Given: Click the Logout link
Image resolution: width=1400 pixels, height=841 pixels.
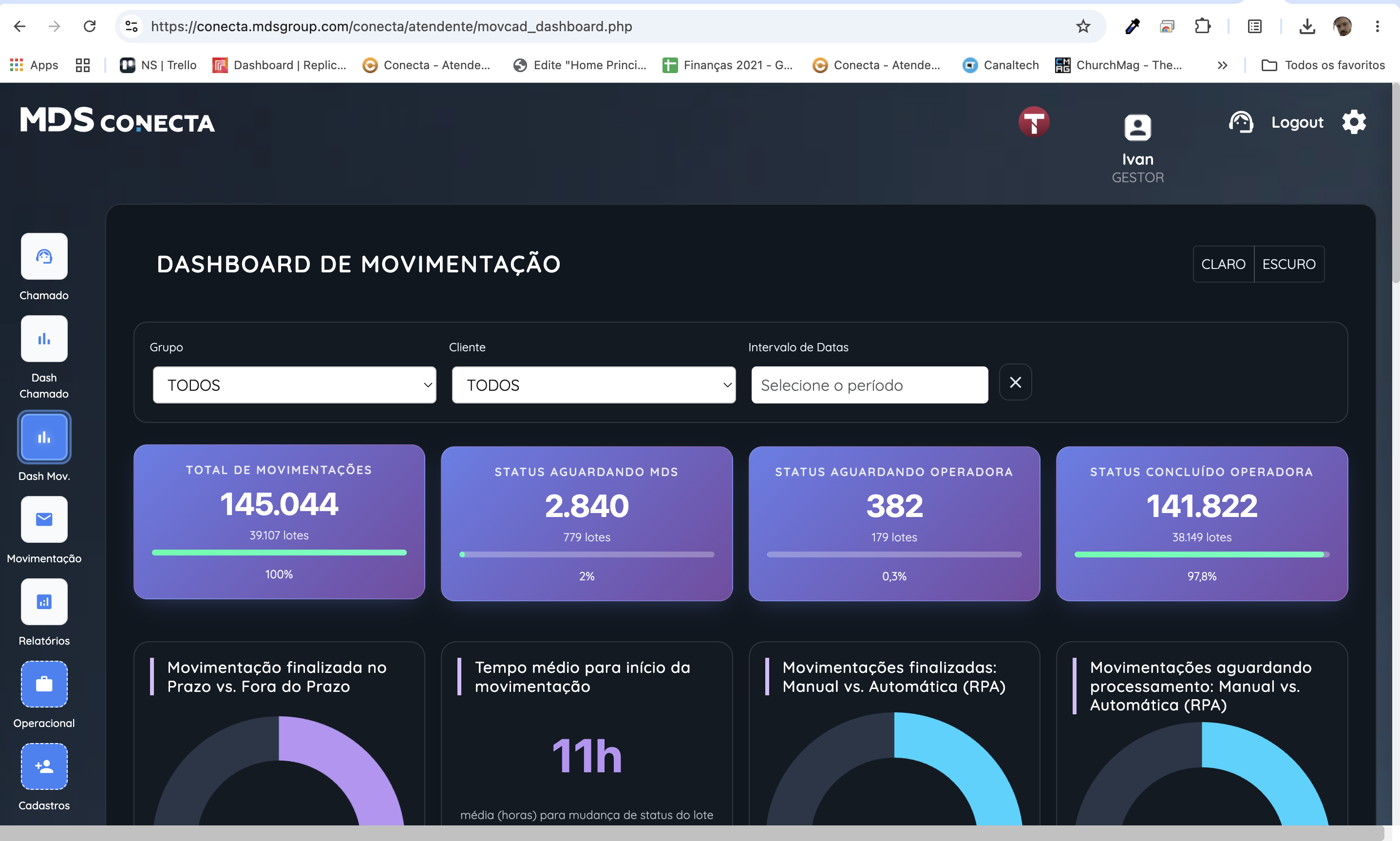Looking at the screenshot, I should click(1297, 122).
